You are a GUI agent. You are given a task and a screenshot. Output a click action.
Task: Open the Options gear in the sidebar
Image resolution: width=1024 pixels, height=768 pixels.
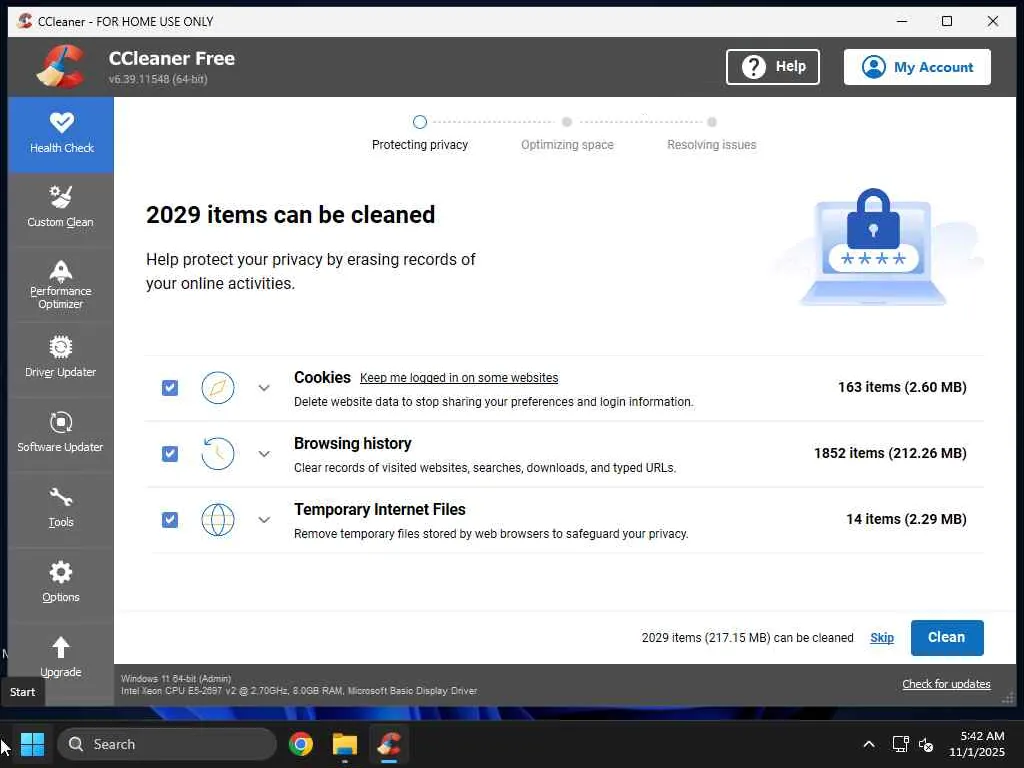click(61, 582)
